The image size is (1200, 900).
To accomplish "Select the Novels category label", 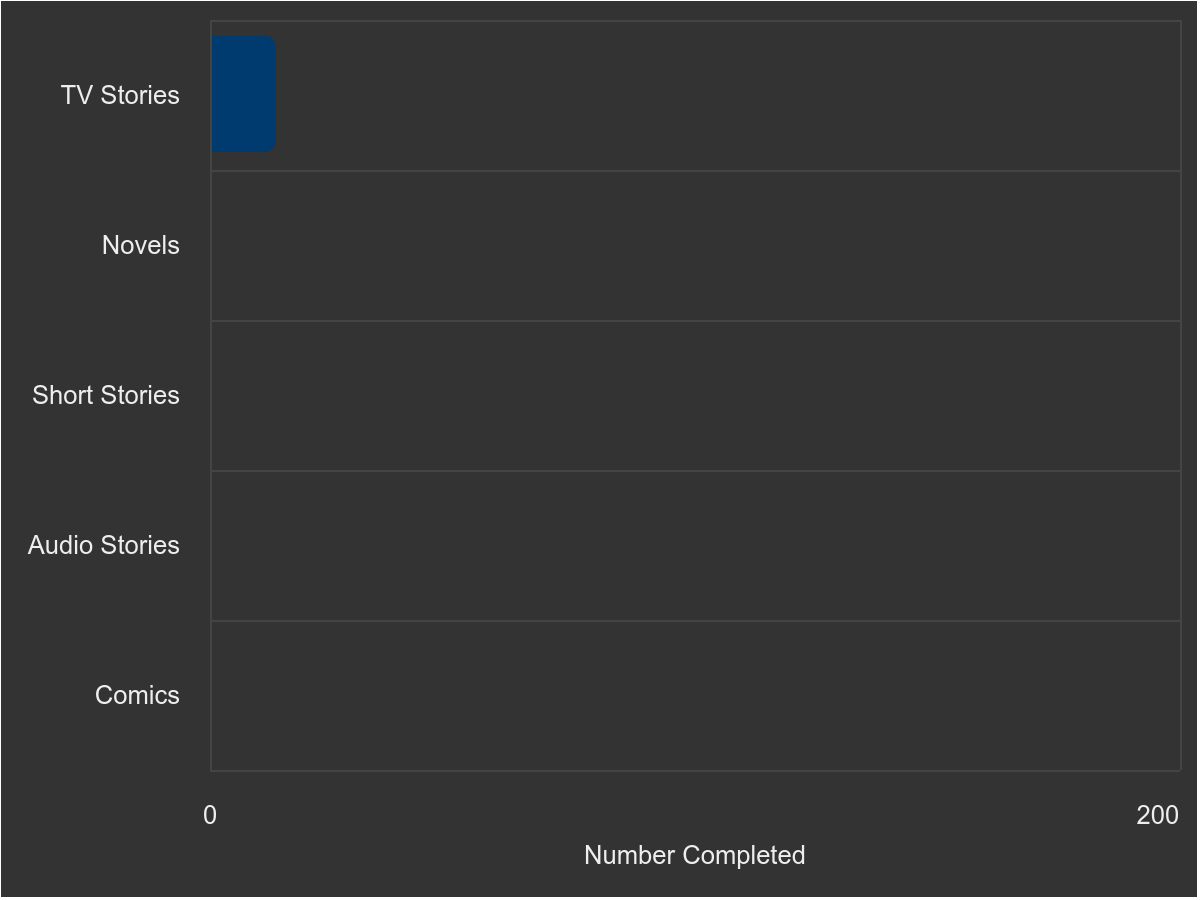I will (x=141, y=245).
